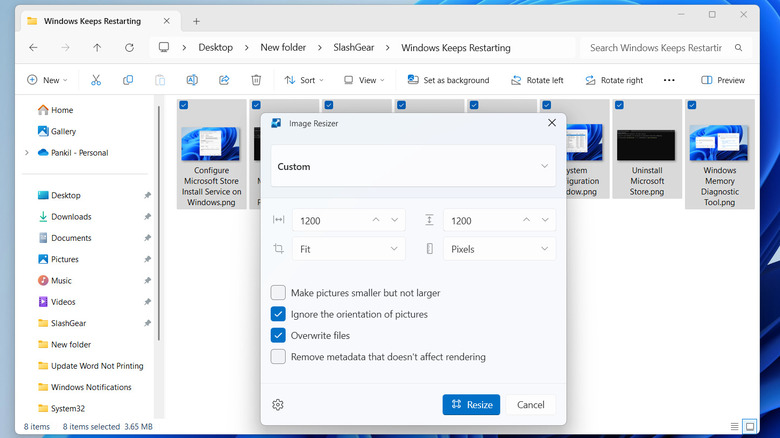Click the Resize button

pos(471,405)
